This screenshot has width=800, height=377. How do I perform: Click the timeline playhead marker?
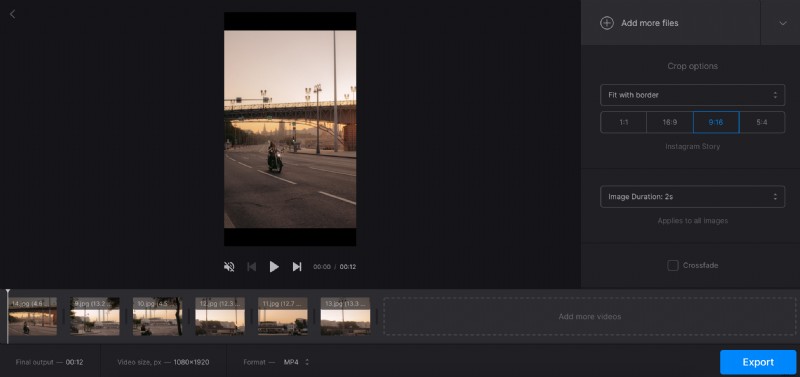[x=8, y=316]
